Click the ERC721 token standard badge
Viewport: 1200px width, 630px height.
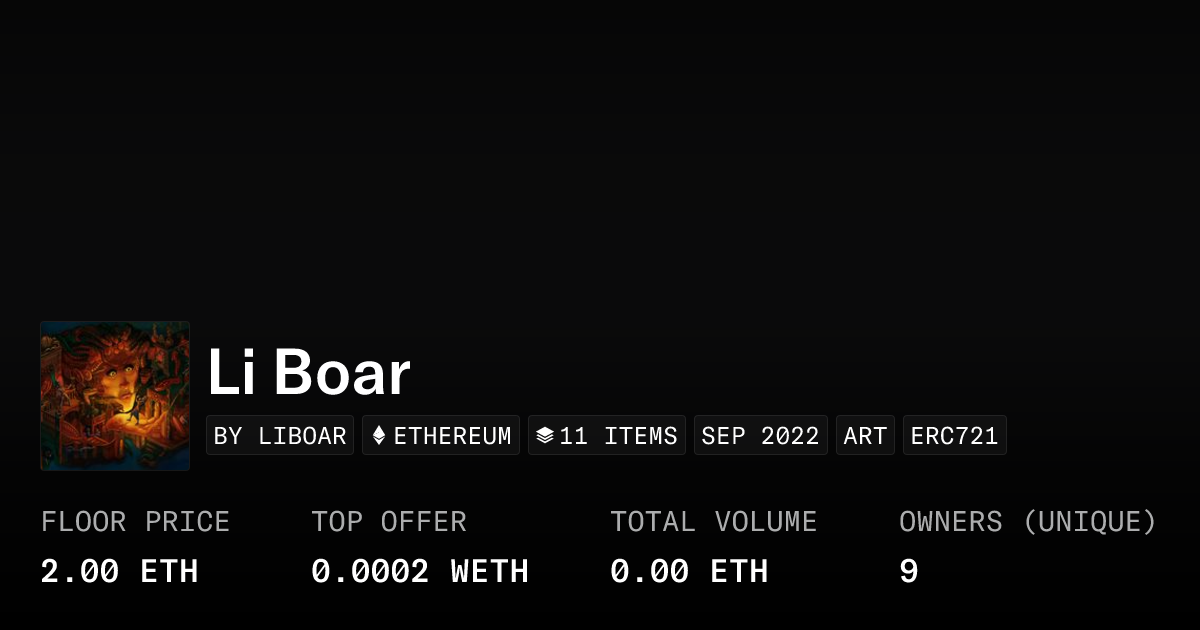click(954, 436)
